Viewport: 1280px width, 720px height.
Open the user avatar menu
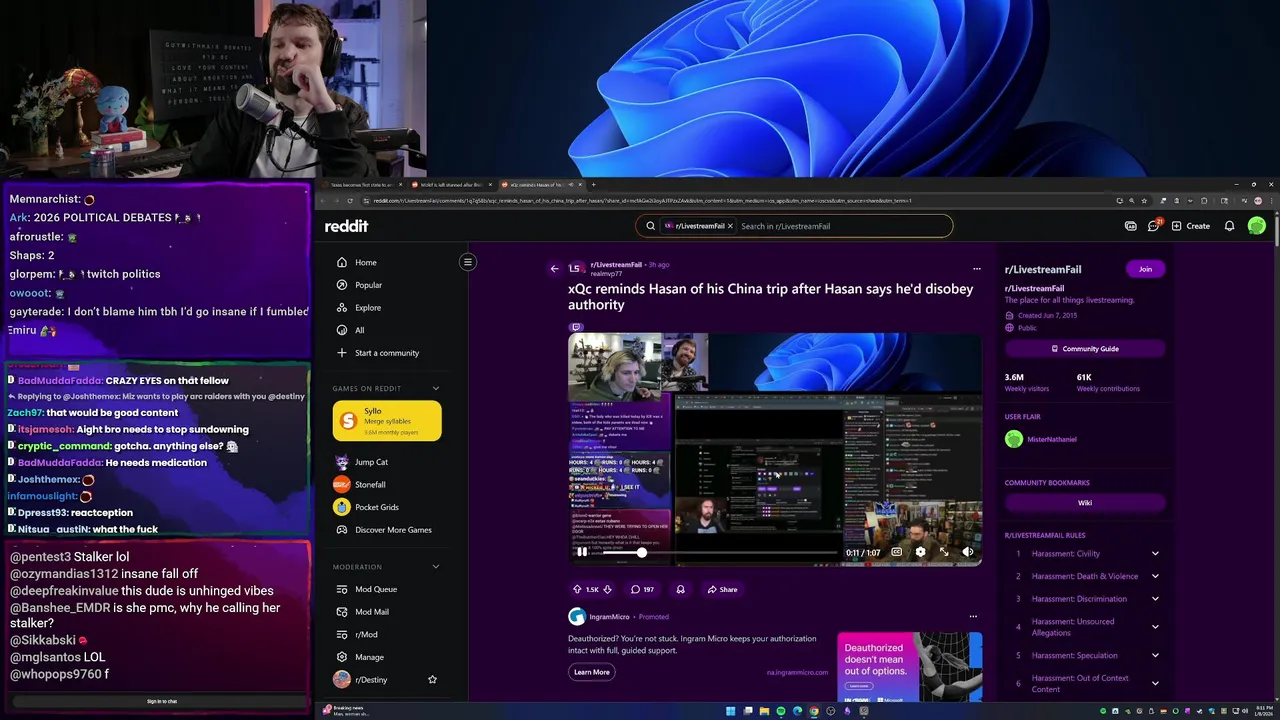pos(1257,226)
